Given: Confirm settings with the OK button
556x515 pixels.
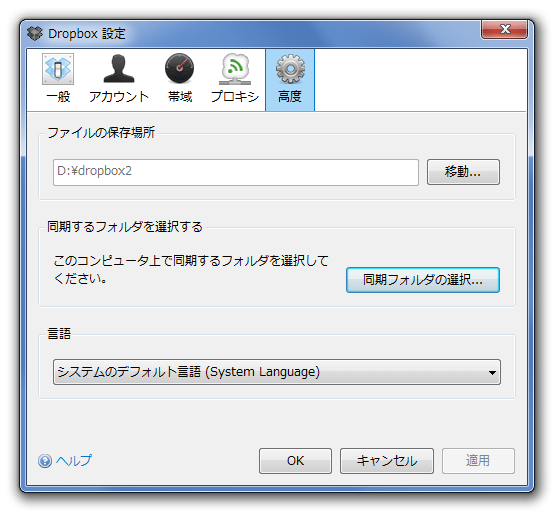Looking at the screenshot, I should pyautogui.click(x=295, y=461).
